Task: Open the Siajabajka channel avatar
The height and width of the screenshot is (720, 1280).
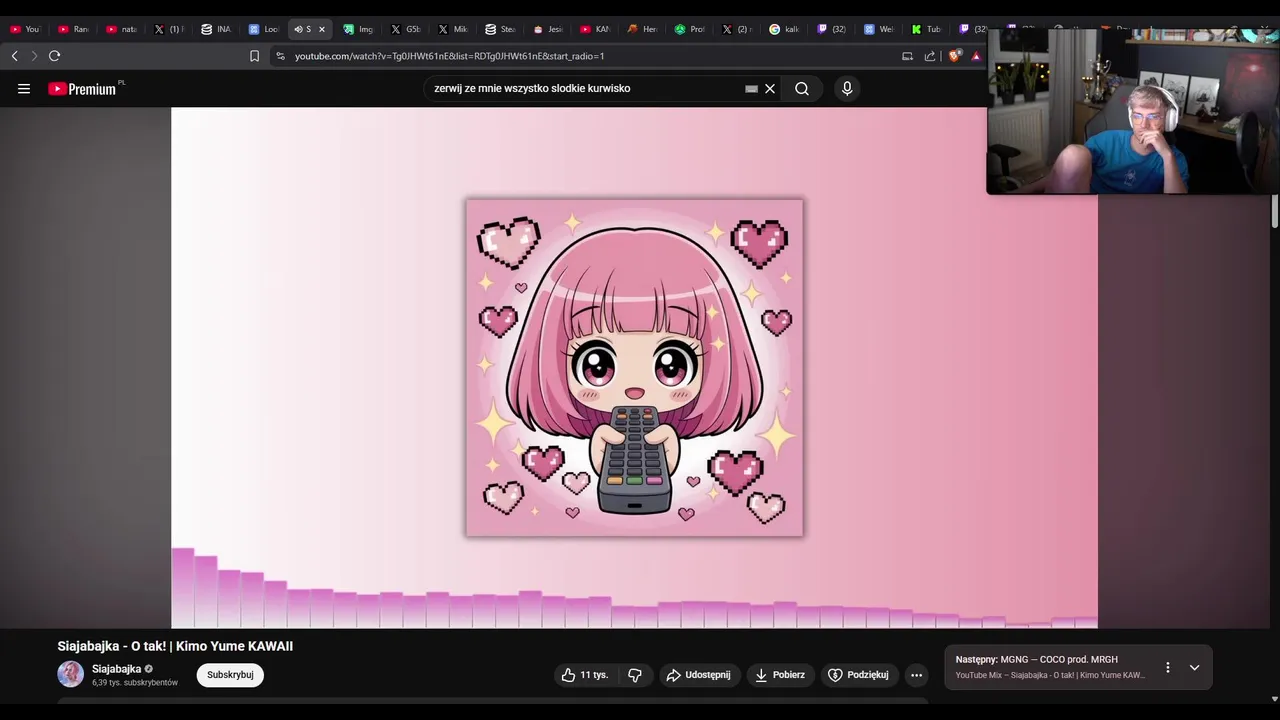Action: coord(70,674)
